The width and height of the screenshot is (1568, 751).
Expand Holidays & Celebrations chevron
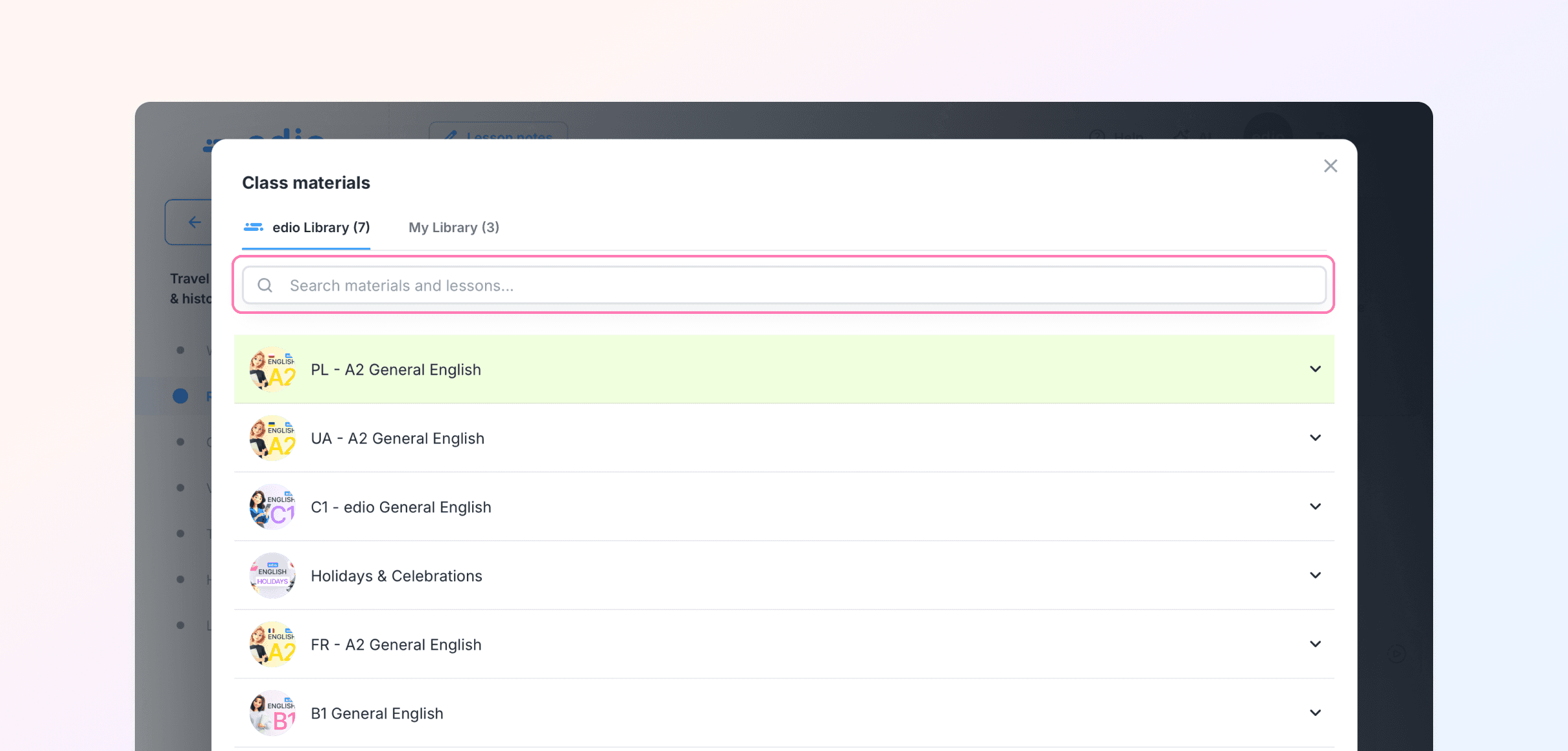point(1314,575)
